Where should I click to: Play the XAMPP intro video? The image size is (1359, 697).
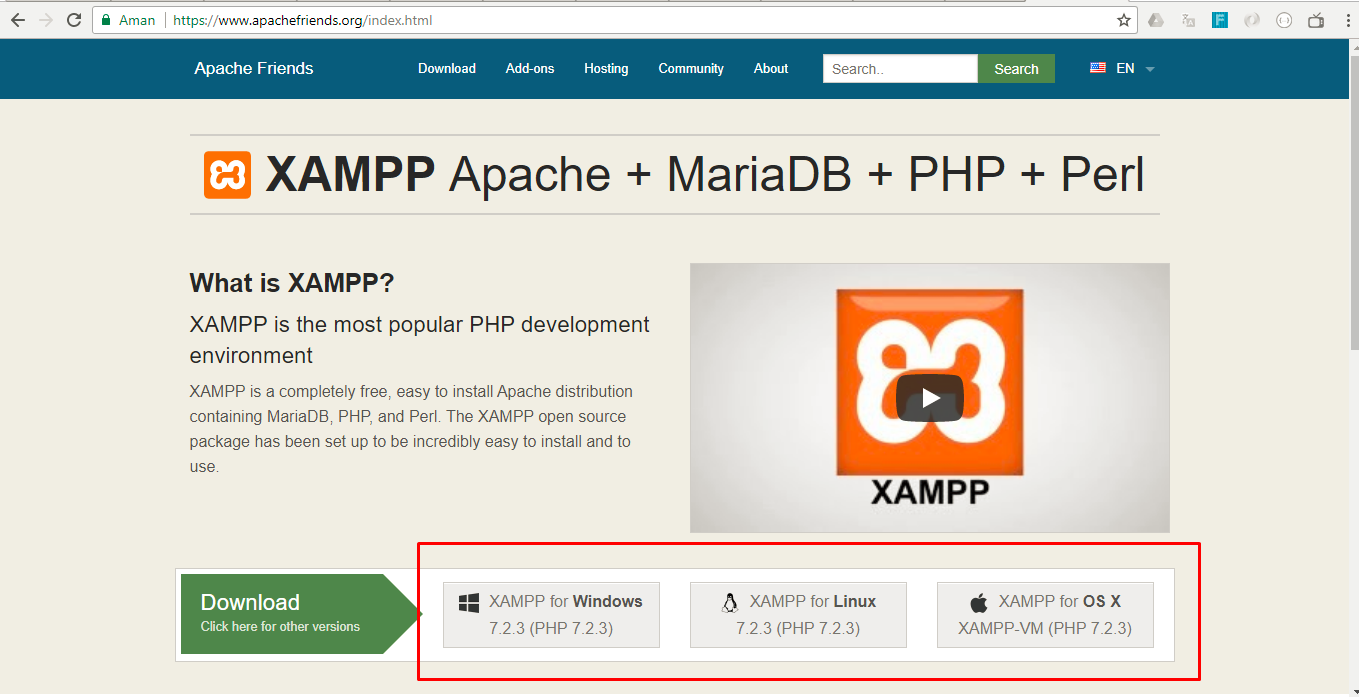[x=930, y=398]
